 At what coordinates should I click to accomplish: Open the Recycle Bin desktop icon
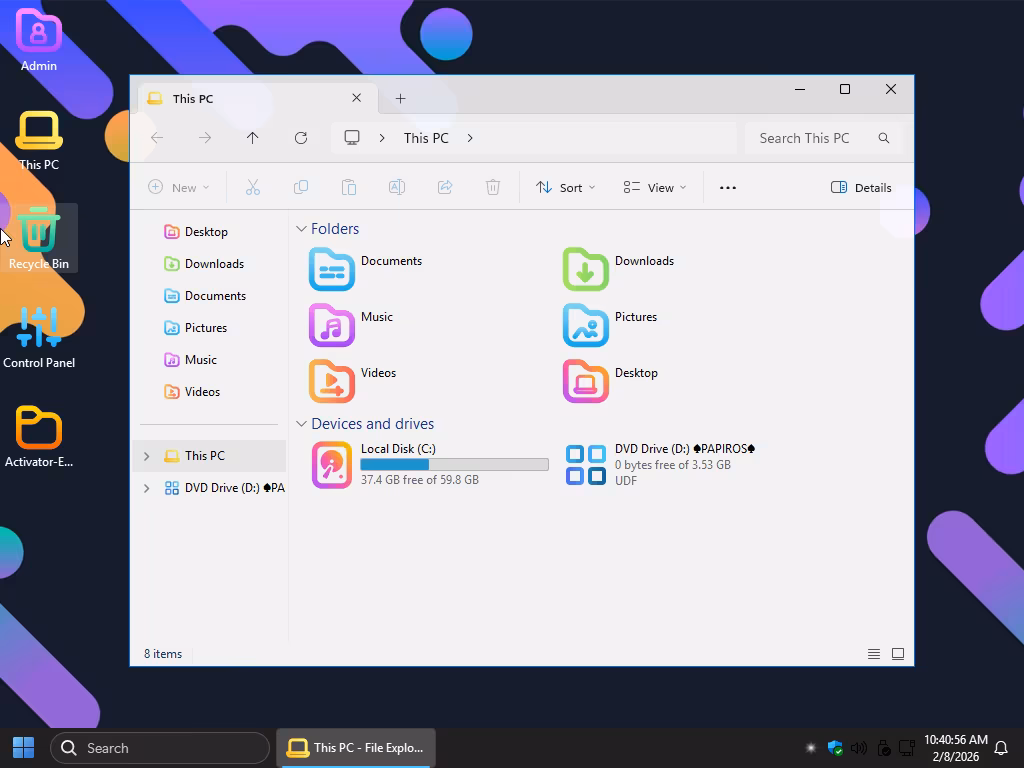(39, 238)
